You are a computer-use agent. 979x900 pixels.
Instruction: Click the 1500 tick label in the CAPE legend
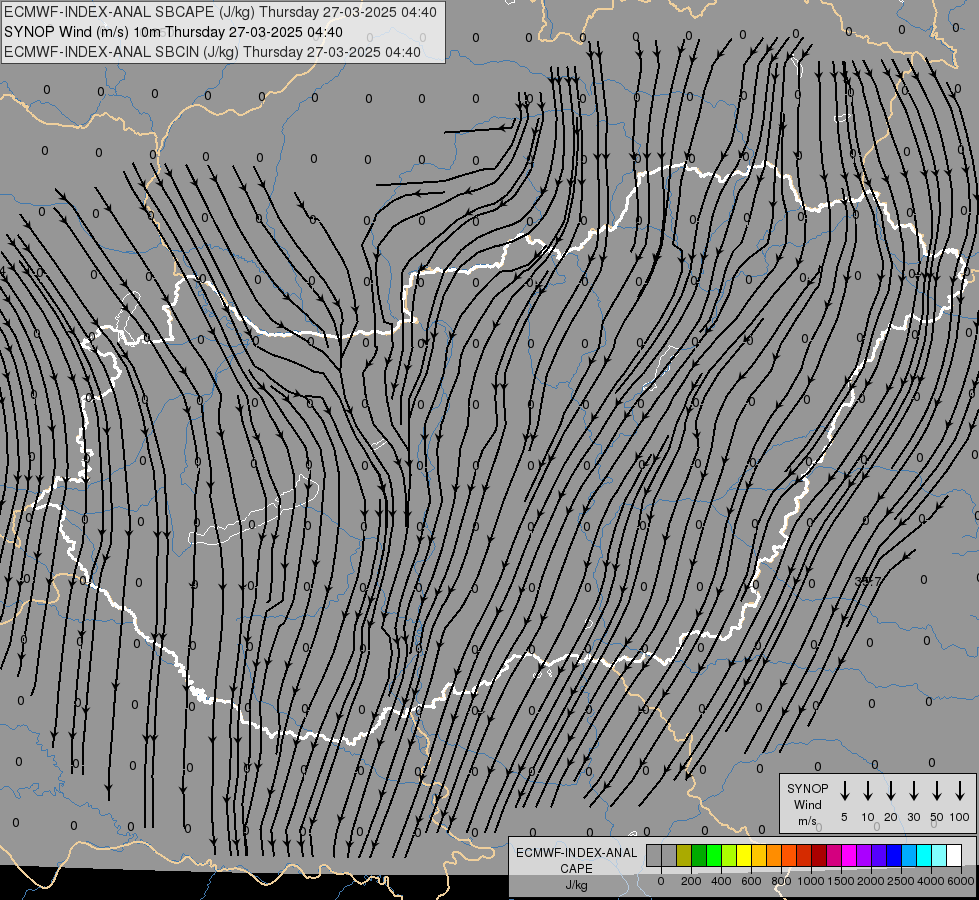[841, 881]
